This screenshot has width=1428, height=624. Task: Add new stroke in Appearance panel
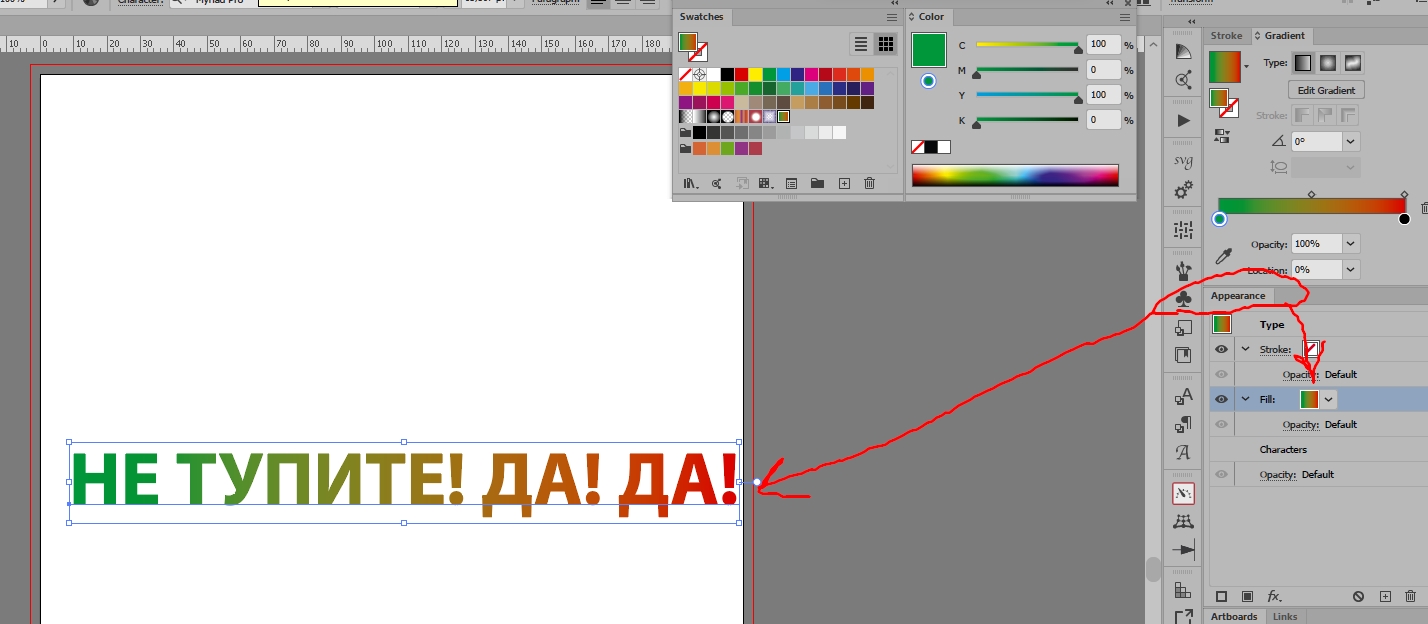(x=1221, y=596)
